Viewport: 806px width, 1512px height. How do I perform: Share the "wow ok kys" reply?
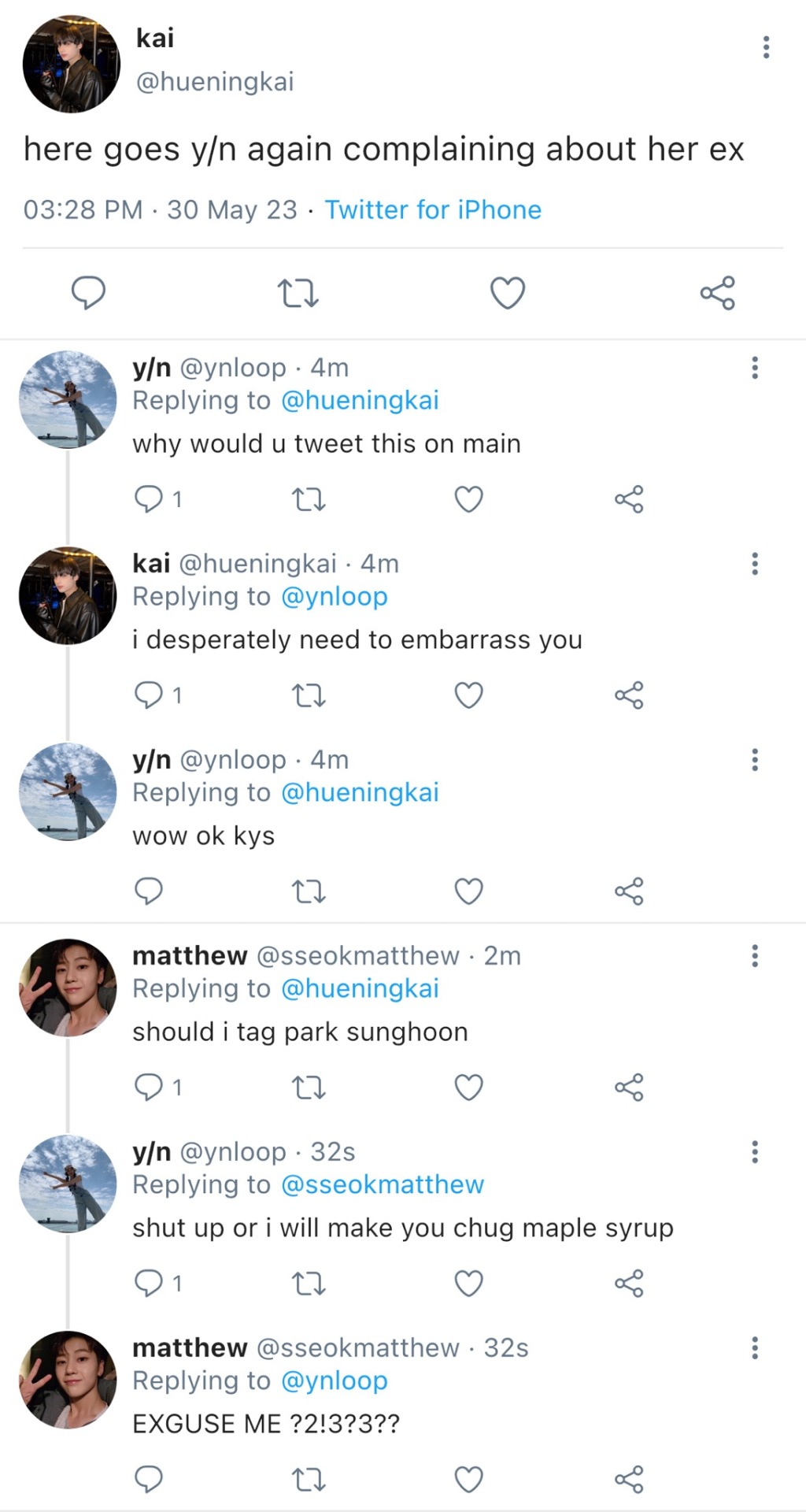point(629,891)
